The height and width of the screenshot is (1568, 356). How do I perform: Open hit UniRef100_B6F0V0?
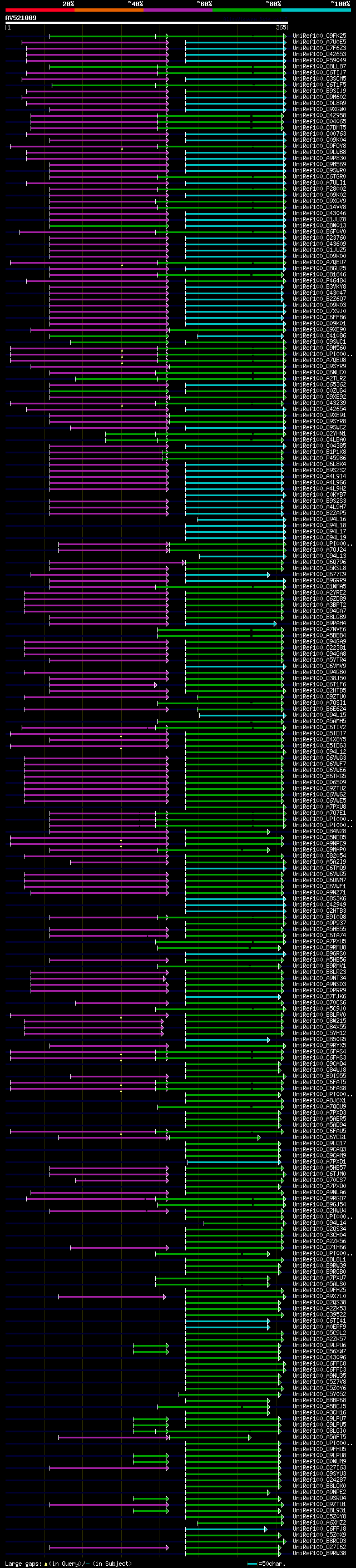tap(319, 232)
